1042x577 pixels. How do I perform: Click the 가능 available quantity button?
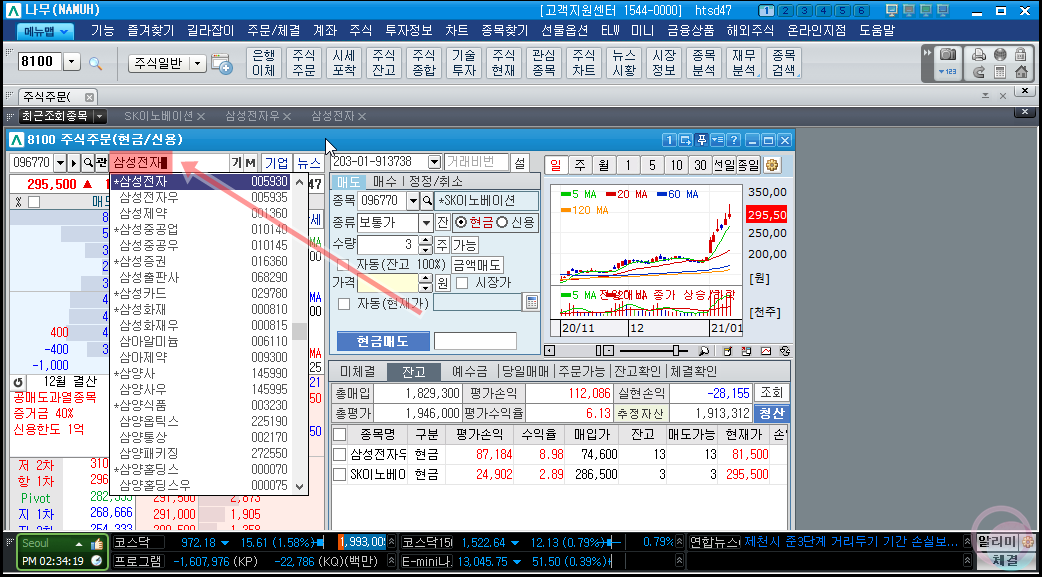point(465,245)
